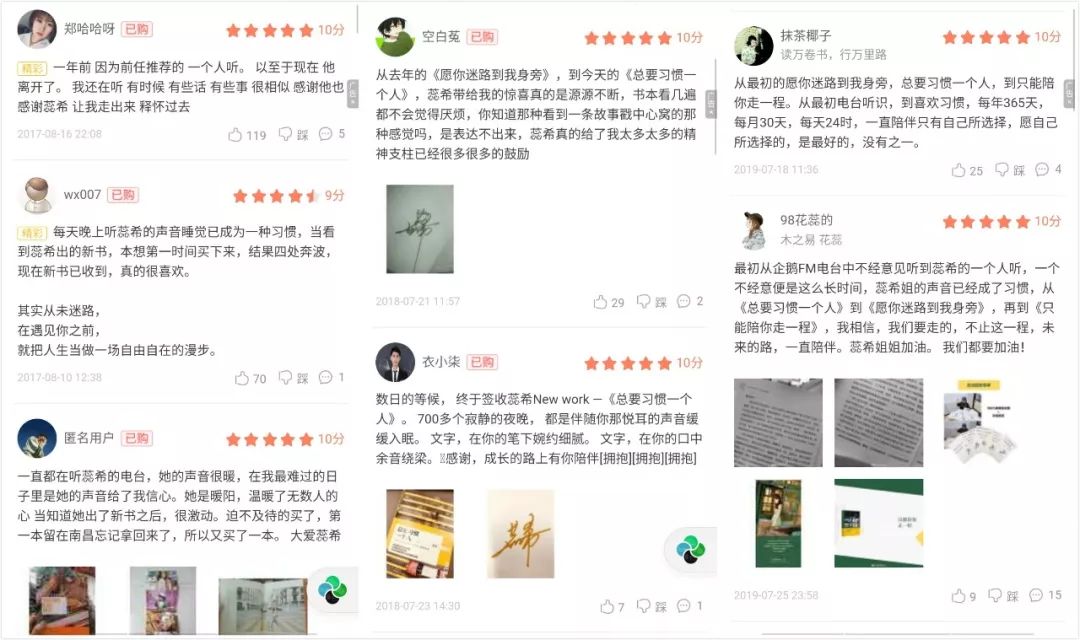
Task: Like 空白莵's review with 29 likes
Action: [x=609, y=302]
